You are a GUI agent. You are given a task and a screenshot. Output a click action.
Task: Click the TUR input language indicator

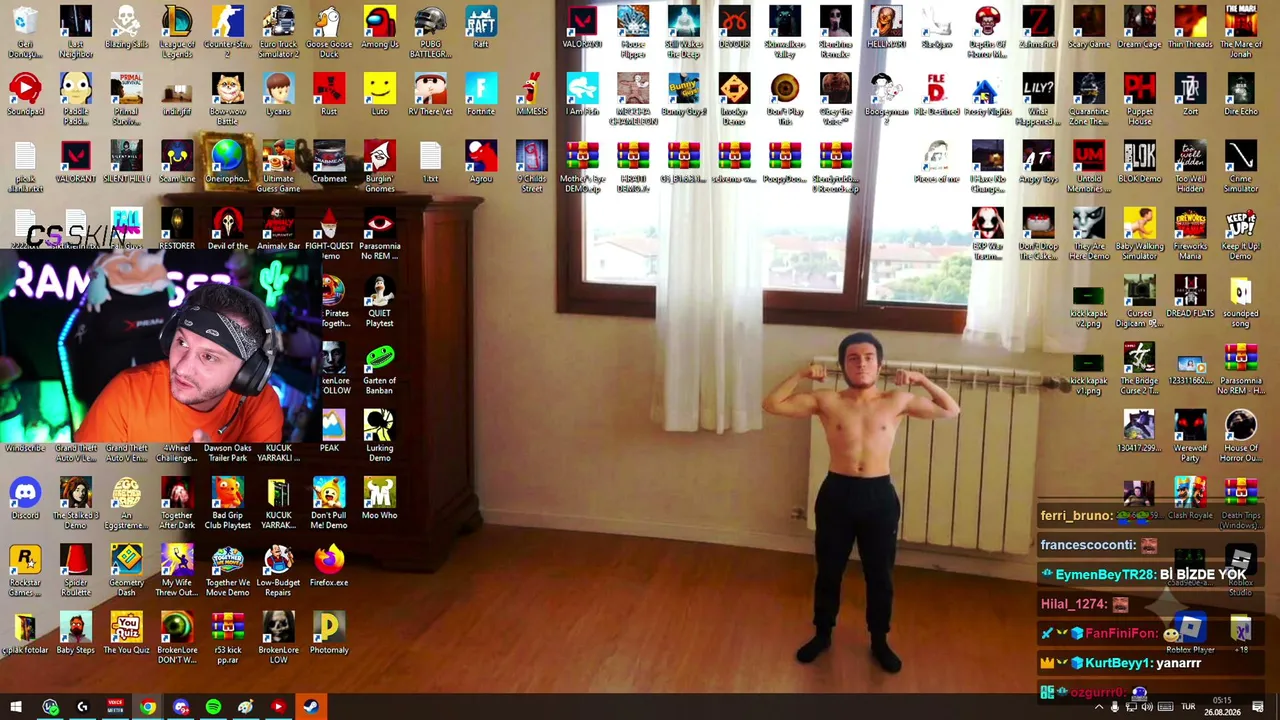1190,707
